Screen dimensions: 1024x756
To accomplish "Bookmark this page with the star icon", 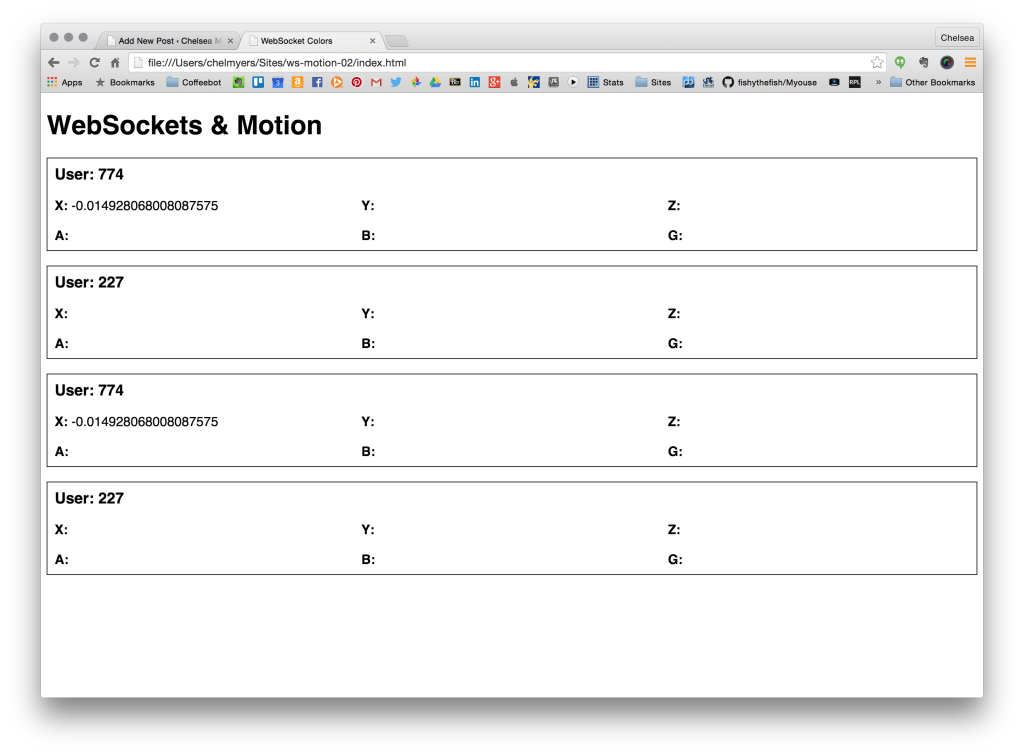I will click(877, 63).
